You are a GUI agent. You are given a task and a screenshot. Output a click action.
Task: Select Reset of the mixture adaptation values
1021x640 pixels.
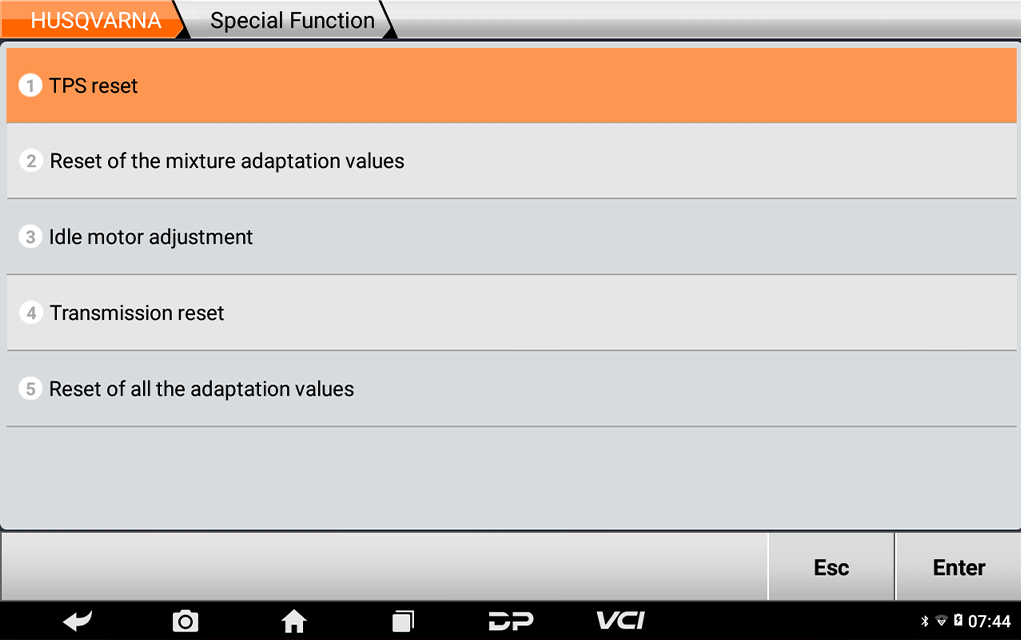(511, 161)
